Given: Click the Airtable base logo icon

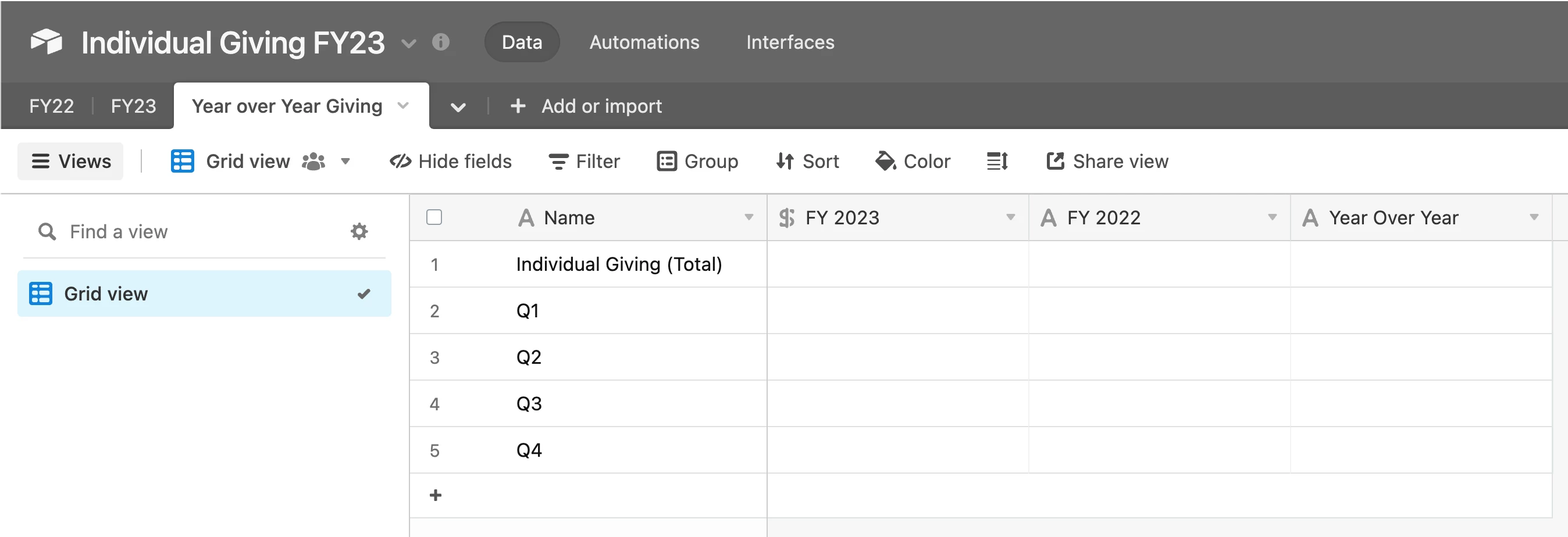Looking at the screenshot, I should point(47,42).
